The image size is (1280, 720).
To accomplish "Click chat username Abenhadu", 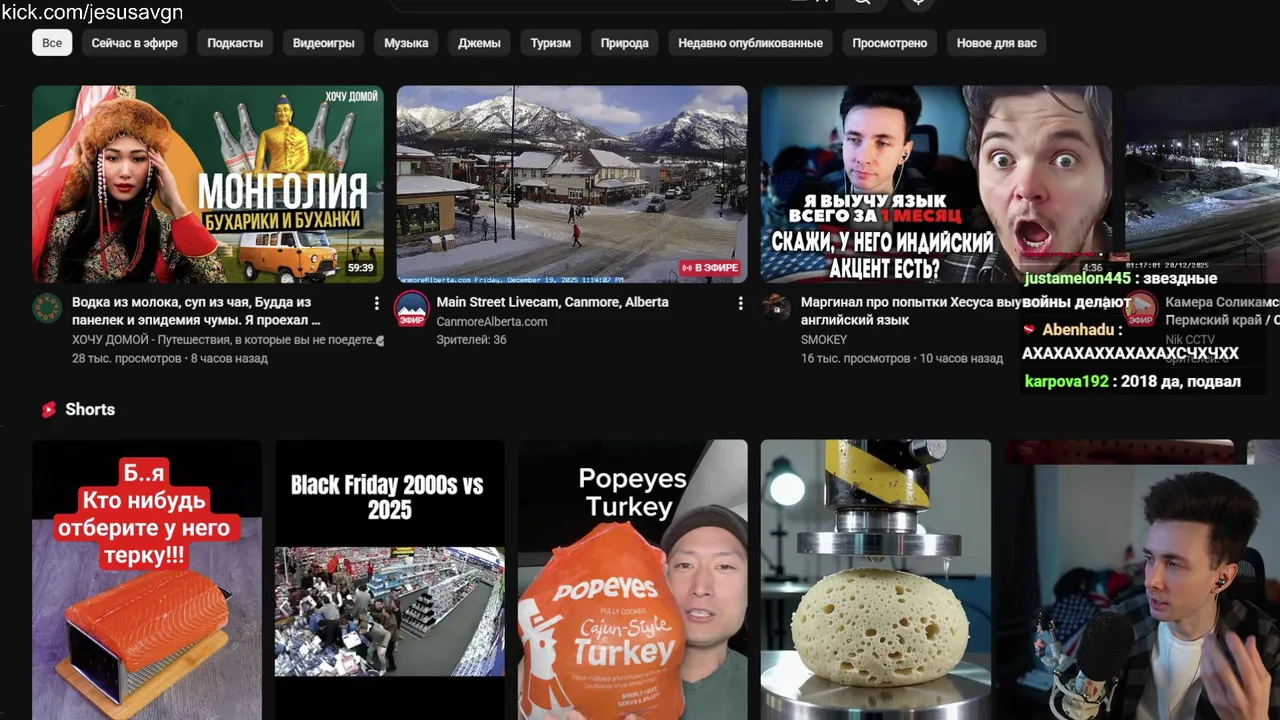I will (x=1078, y=329).
